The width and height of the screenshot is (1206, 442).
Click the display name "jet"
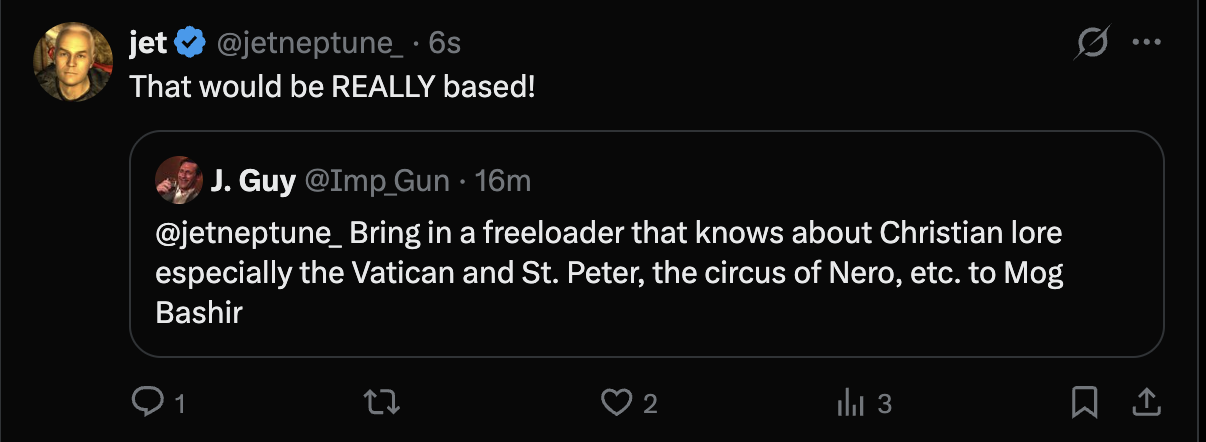tap(148, 43)
